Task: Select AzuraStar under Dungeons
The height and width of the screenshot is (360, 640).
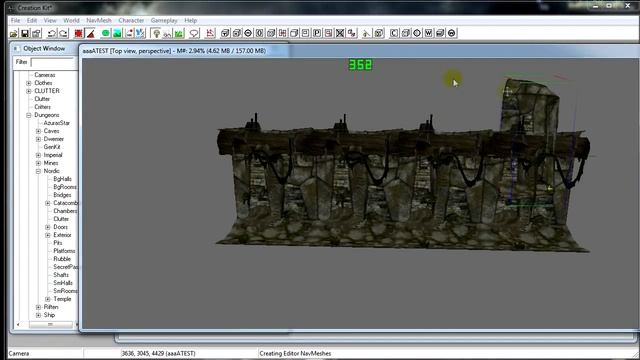Action: tap(57, 123)
